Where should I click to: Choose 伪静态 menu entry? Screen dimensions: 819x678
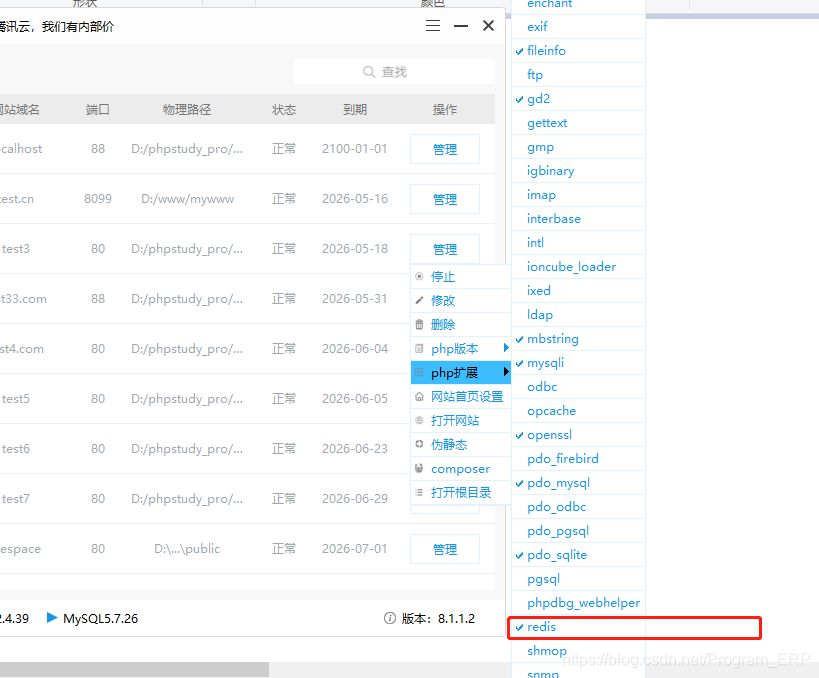click(x=461, y=445)
